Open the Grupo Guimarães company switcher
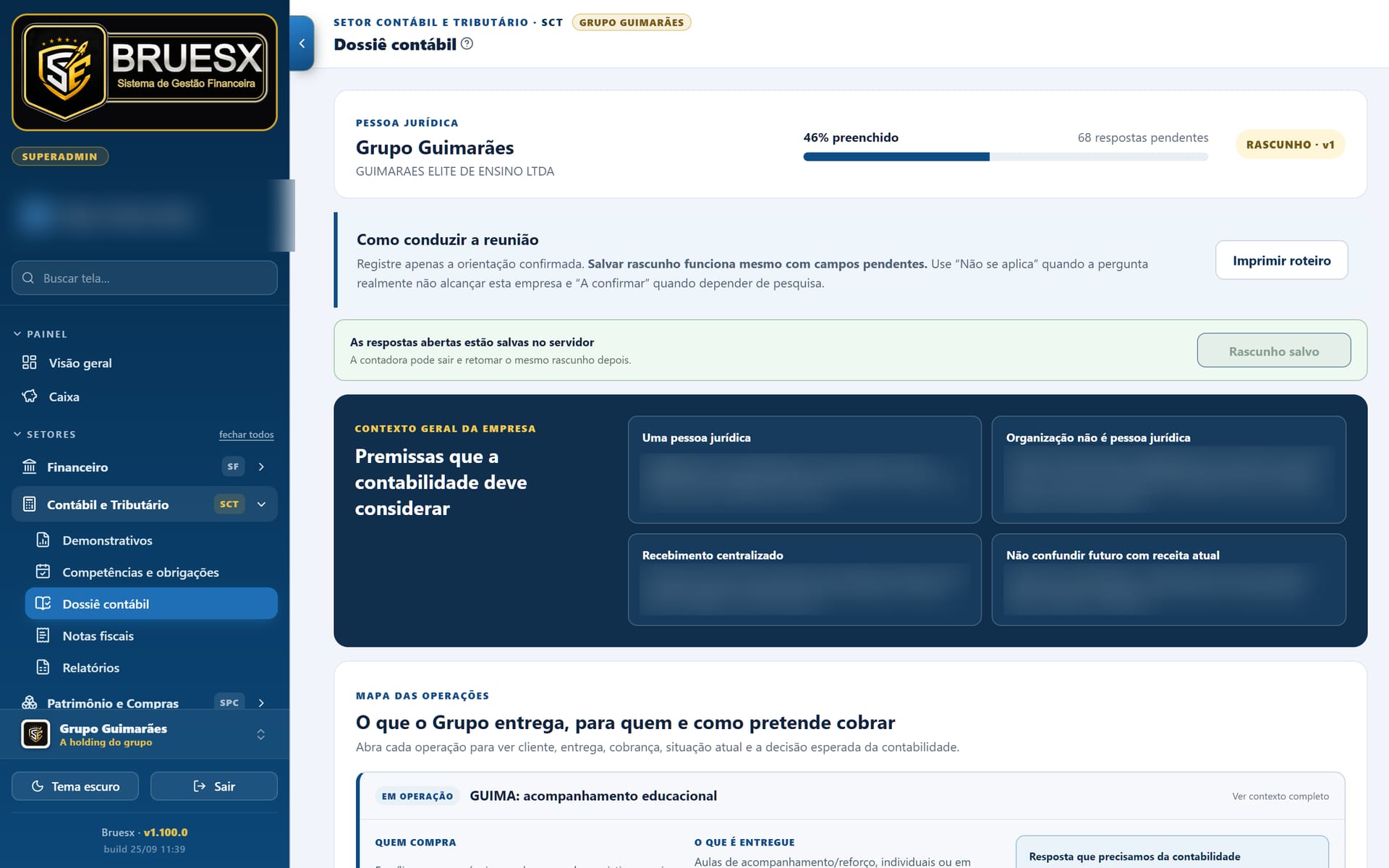 point(145,734)
